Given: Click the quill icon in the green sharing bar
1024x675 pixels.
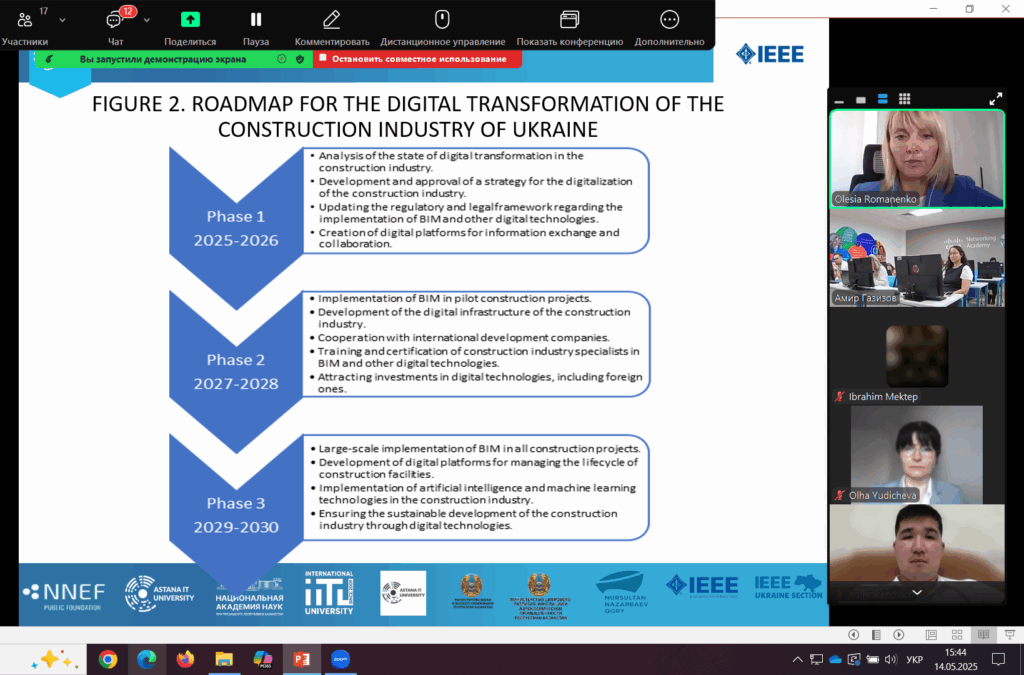Looking at the screenshot, I should click(49, 59).
